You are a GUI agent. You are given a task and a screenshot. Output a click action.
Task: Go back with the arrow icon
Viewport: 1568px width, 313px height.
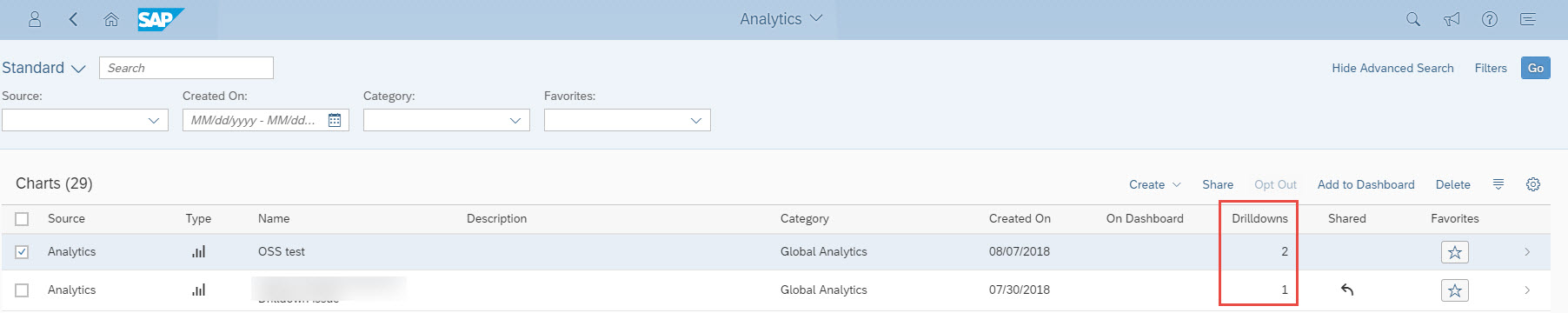point(73,19)
